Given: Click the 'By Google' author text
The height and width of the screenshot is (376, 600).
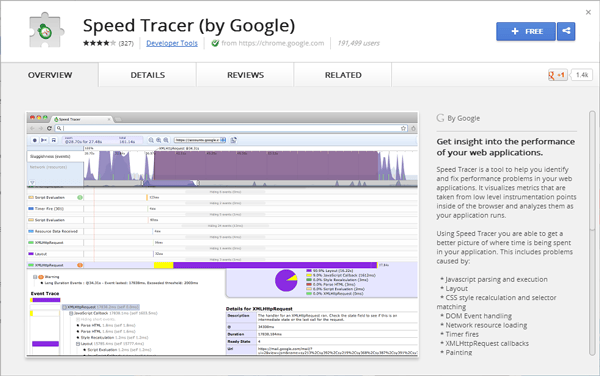Looking at the screenshot, I should click(463, 118).
